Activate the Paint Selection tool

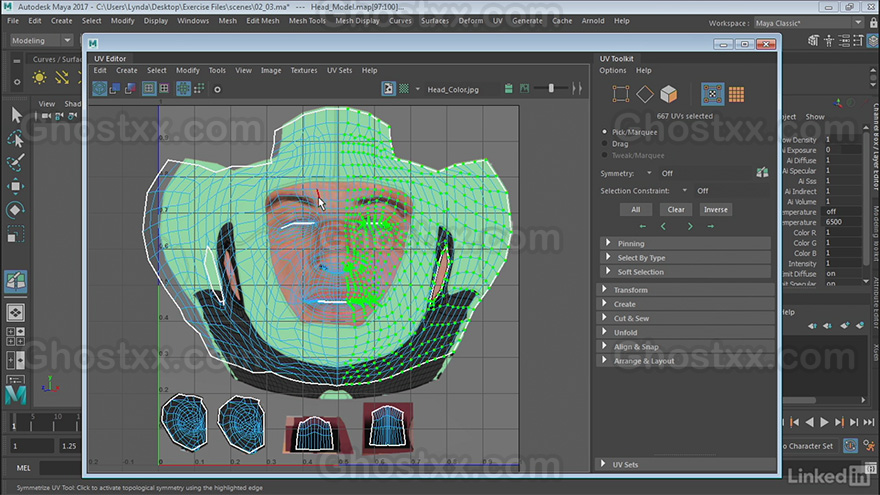[x=16, y=162]
